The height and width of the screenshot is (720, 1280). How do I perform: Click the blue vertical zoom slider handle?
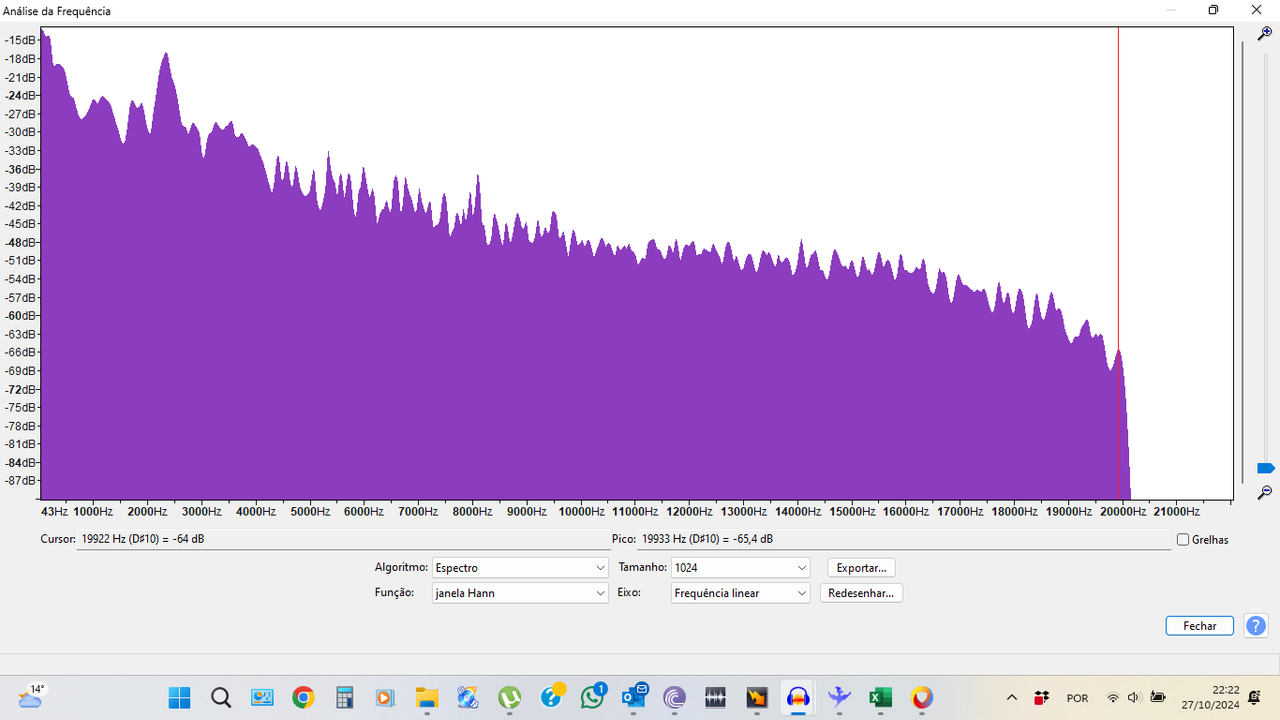[x=1265, y=468]
